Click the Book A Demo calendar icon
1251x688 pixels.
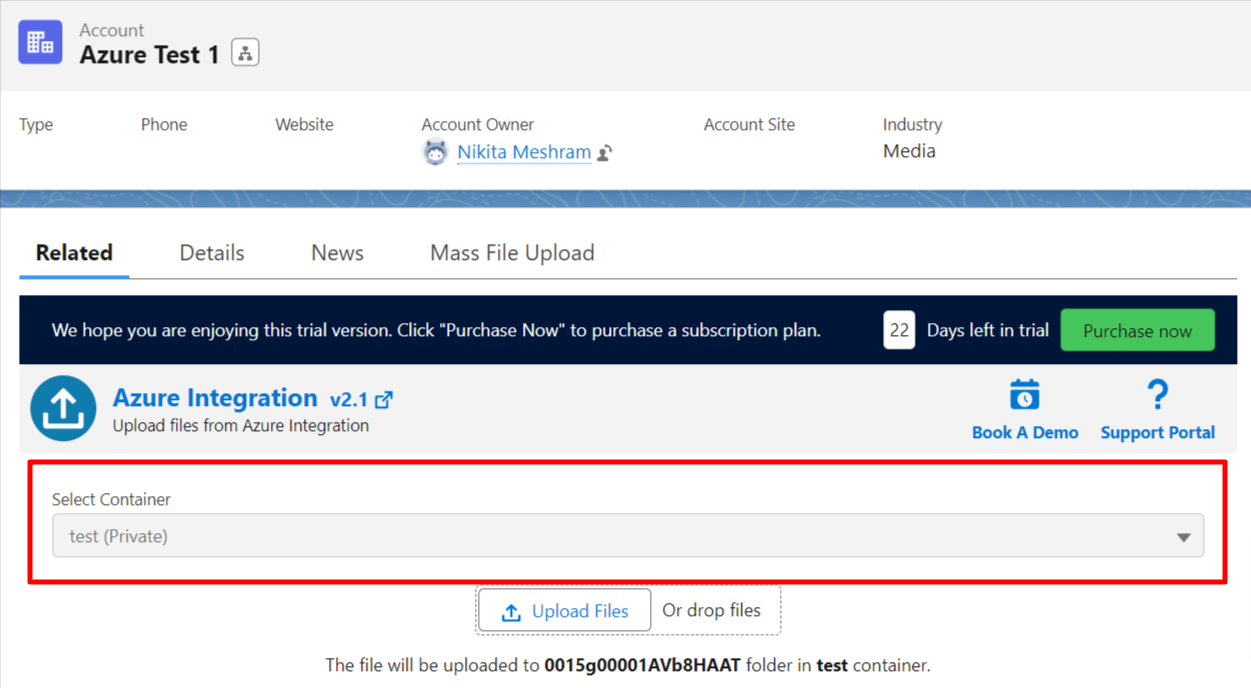tap(1024, 394)
